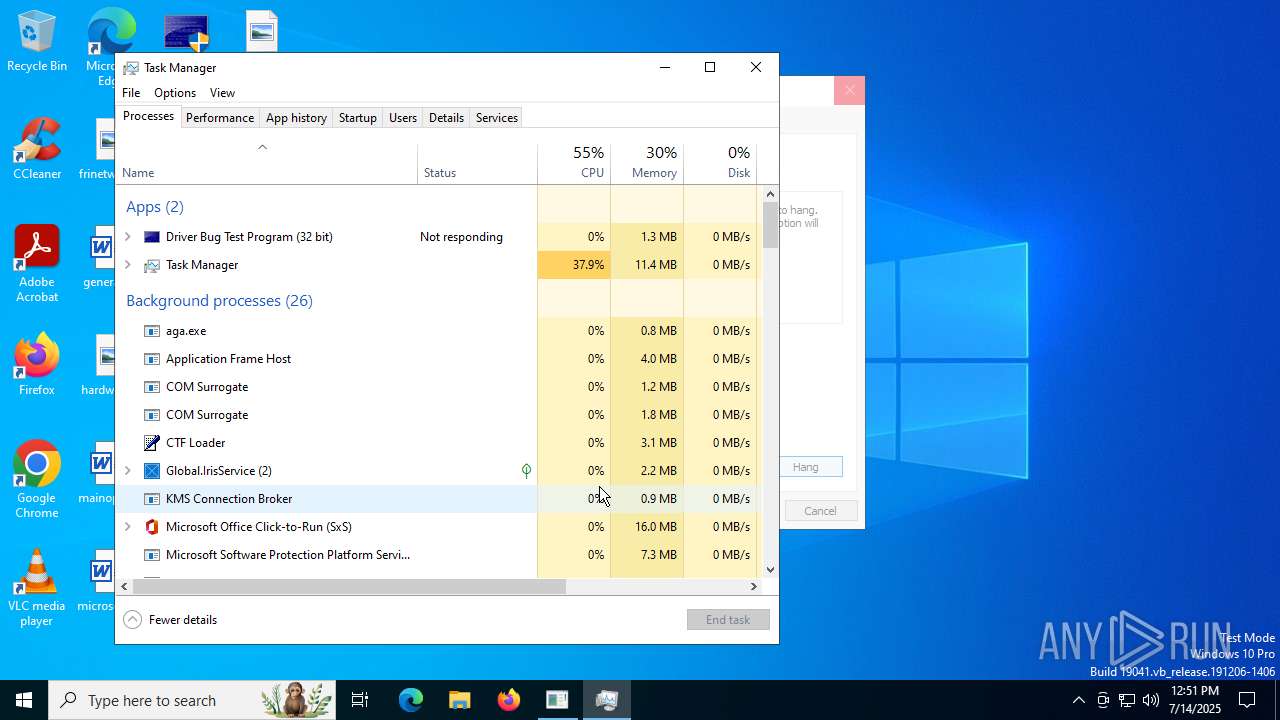Open the View menu
Screen dimensions: 1280x720
[x=222, y=93]
